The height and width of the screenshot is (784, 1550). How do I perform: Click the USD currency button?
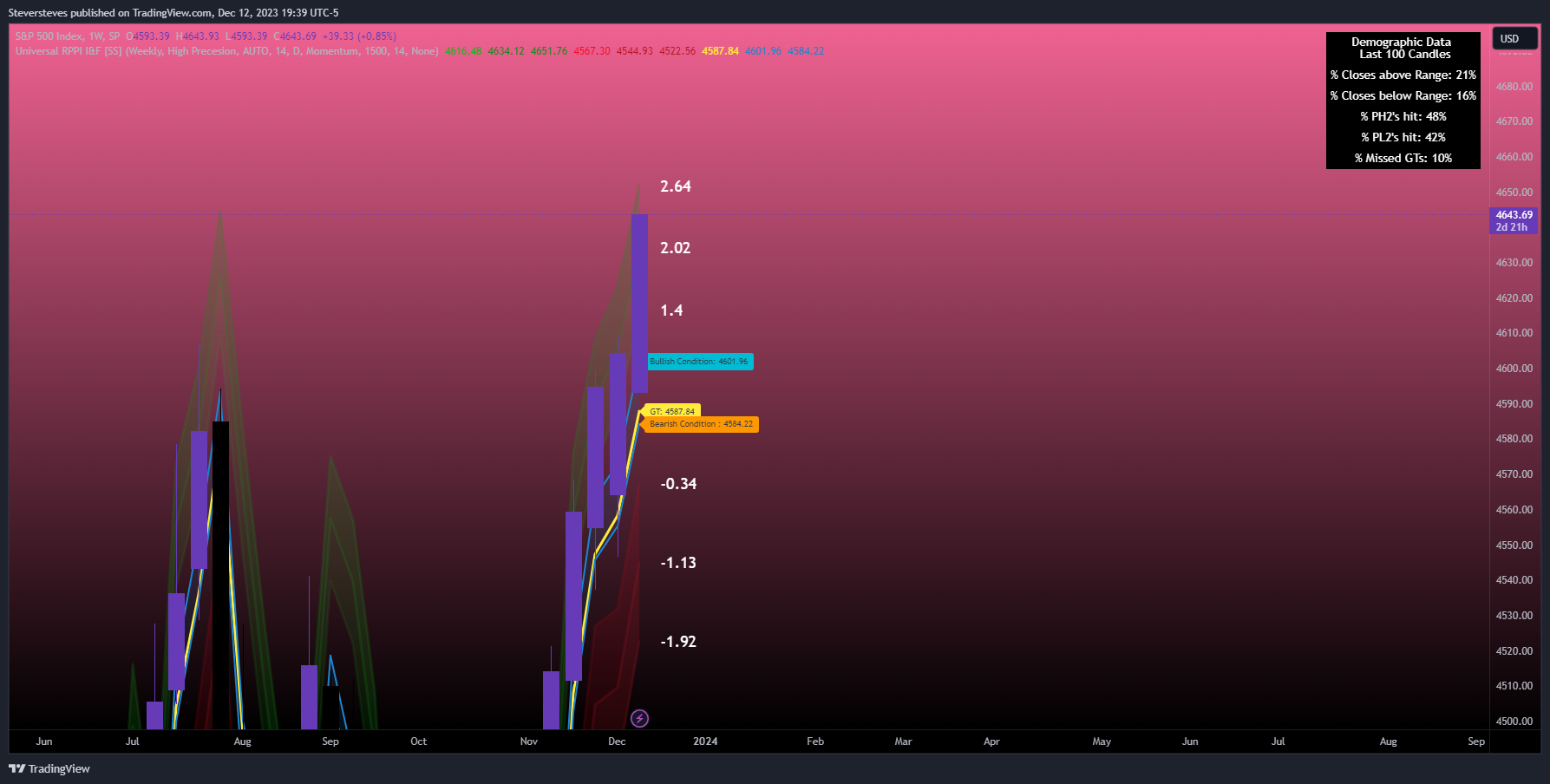point(1514,39)
